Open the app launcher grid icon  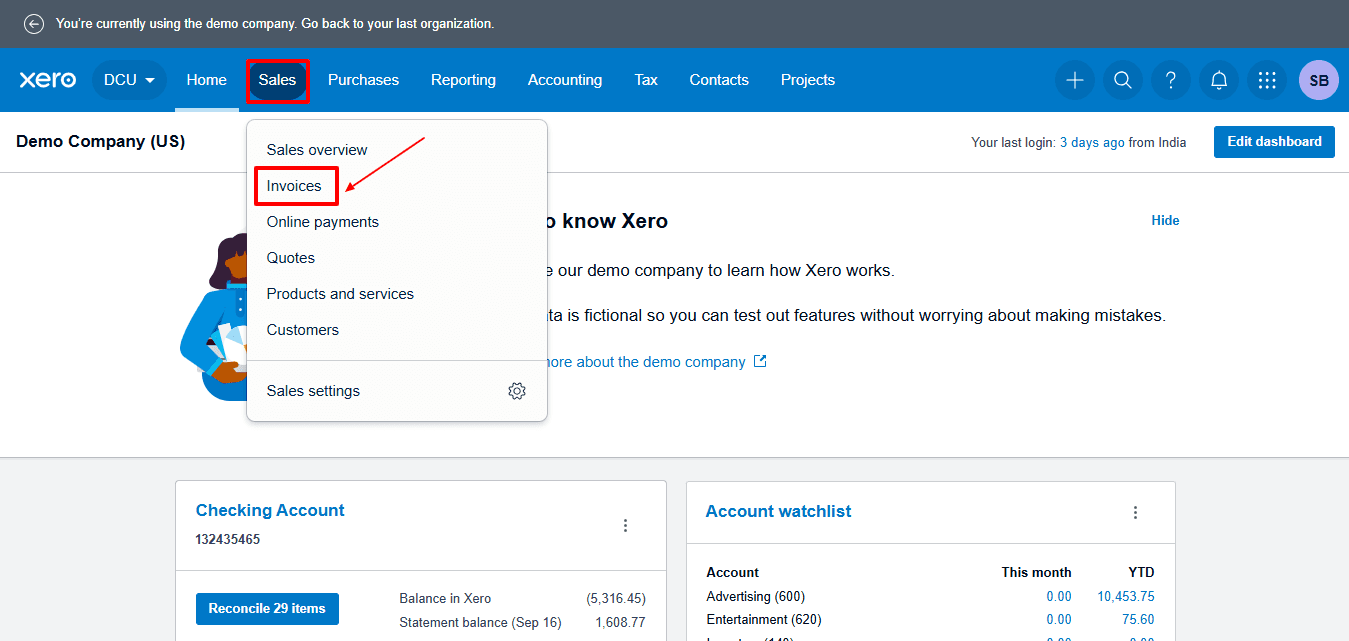pyautogui.click(x=1266, y=80)
